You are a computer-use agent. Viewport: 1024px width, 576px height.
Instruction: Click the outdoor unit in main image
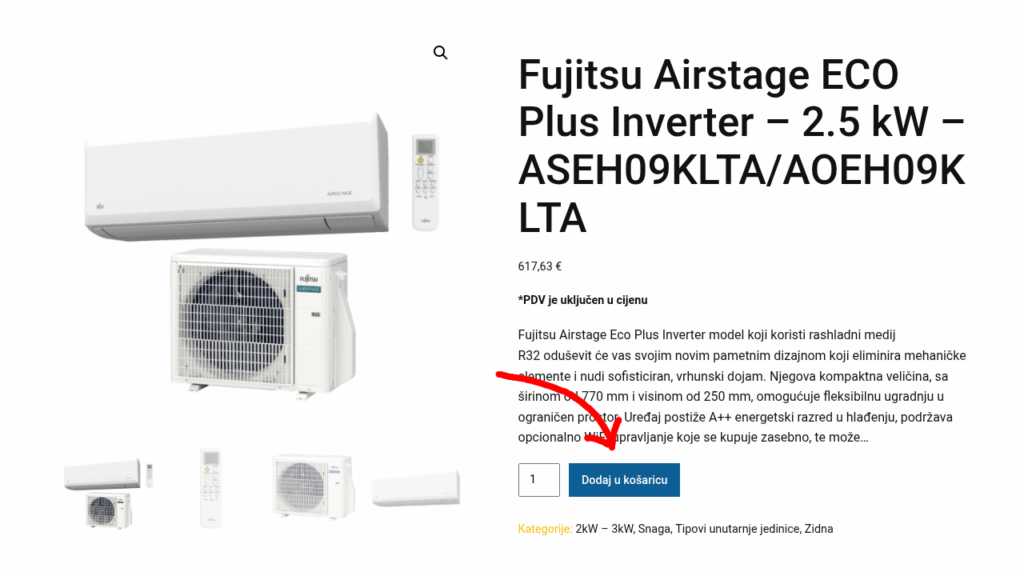263,323
